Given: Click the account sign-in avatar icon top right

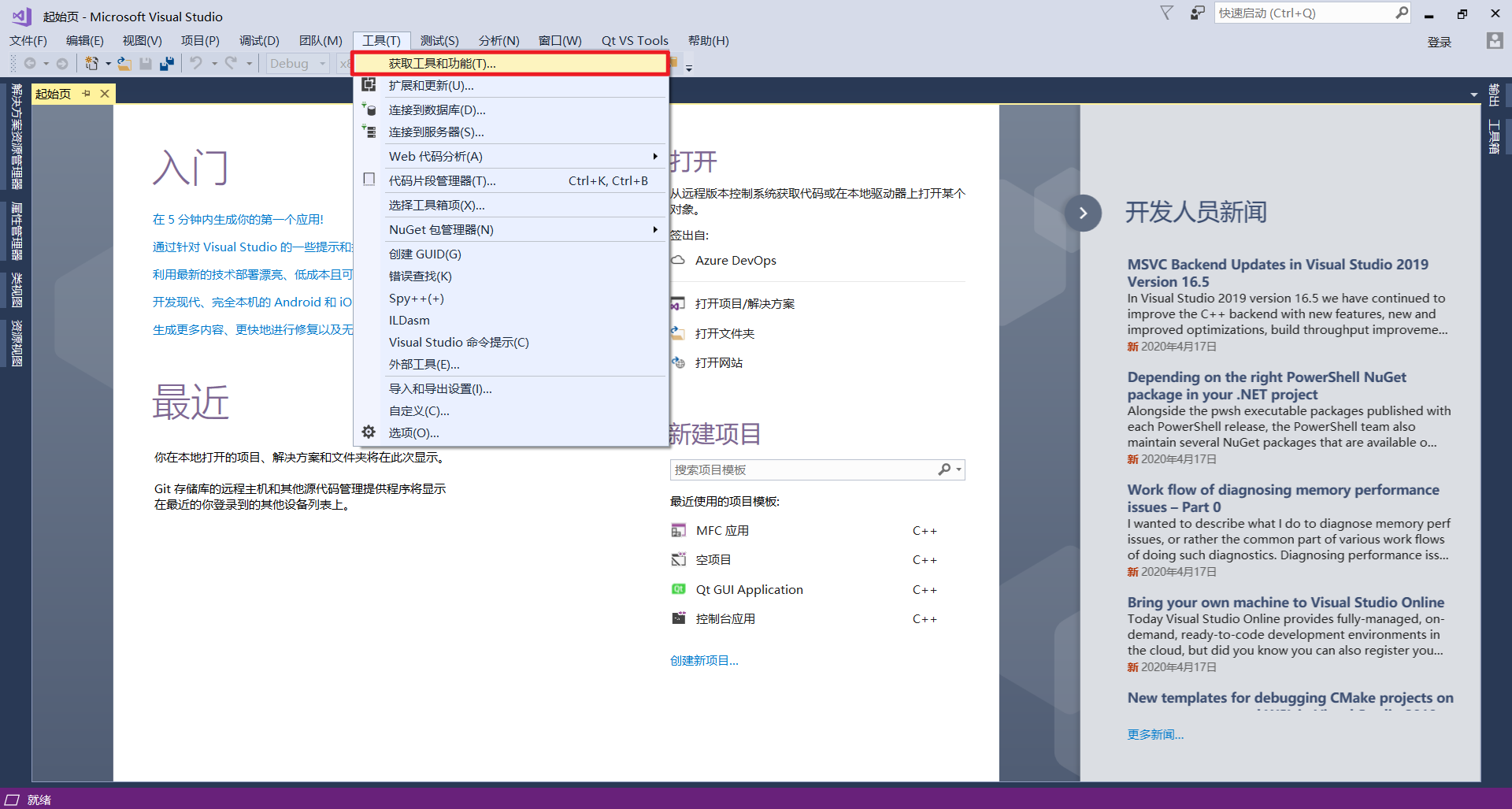Looking at the screenshot, I should [x=1495, y=42].
